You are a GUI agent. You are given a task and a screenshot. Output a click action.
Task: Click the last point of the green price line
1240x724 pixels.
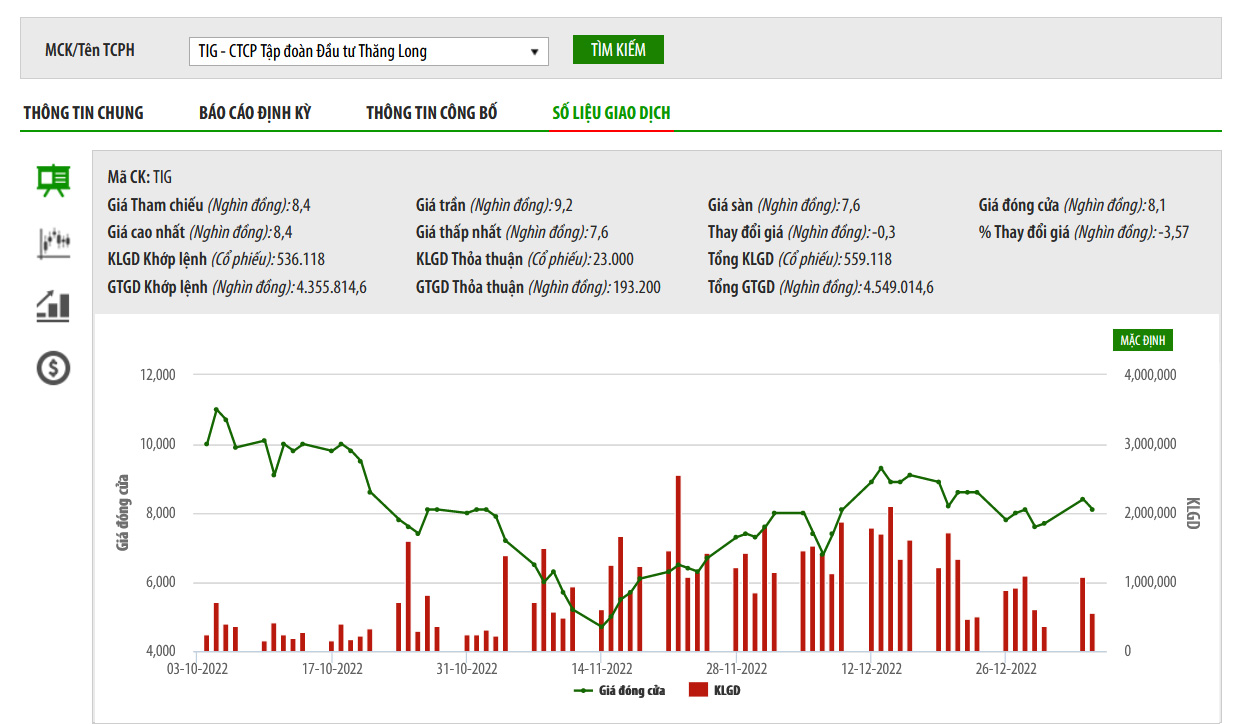click(1092, 509)
